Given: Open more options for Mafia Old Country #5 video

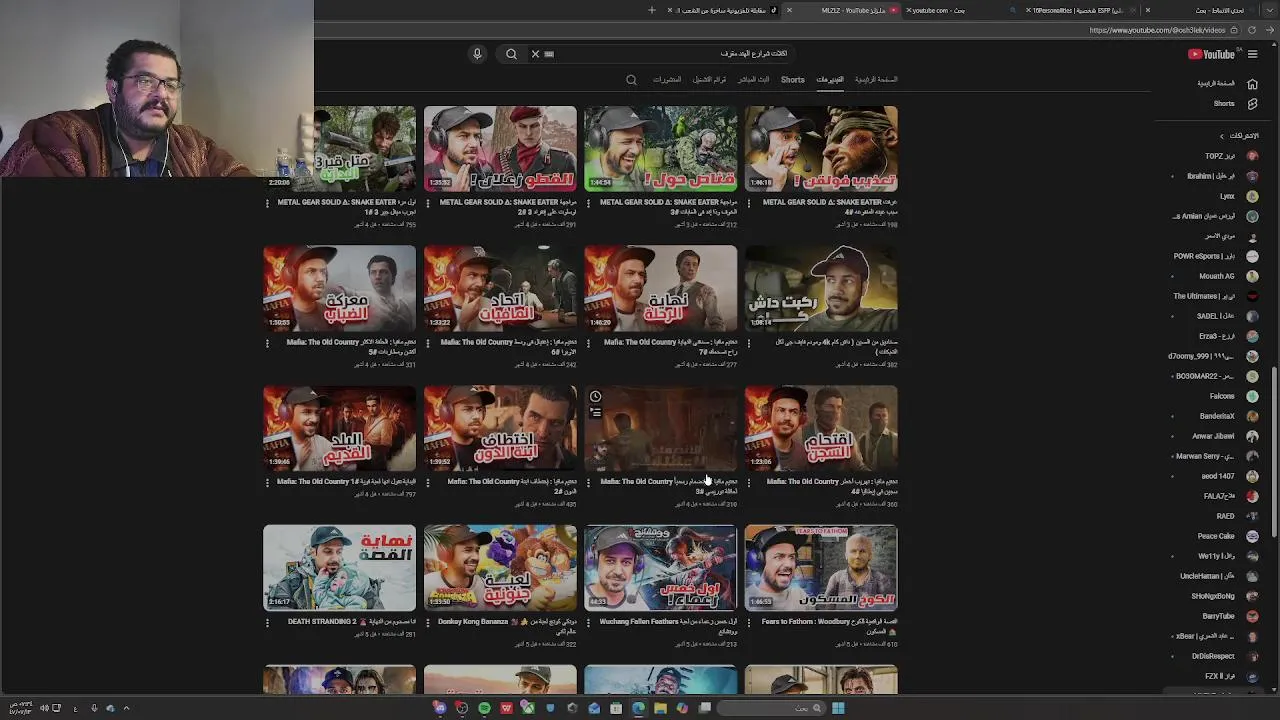Looking at the screenshot, I should 267,343.
